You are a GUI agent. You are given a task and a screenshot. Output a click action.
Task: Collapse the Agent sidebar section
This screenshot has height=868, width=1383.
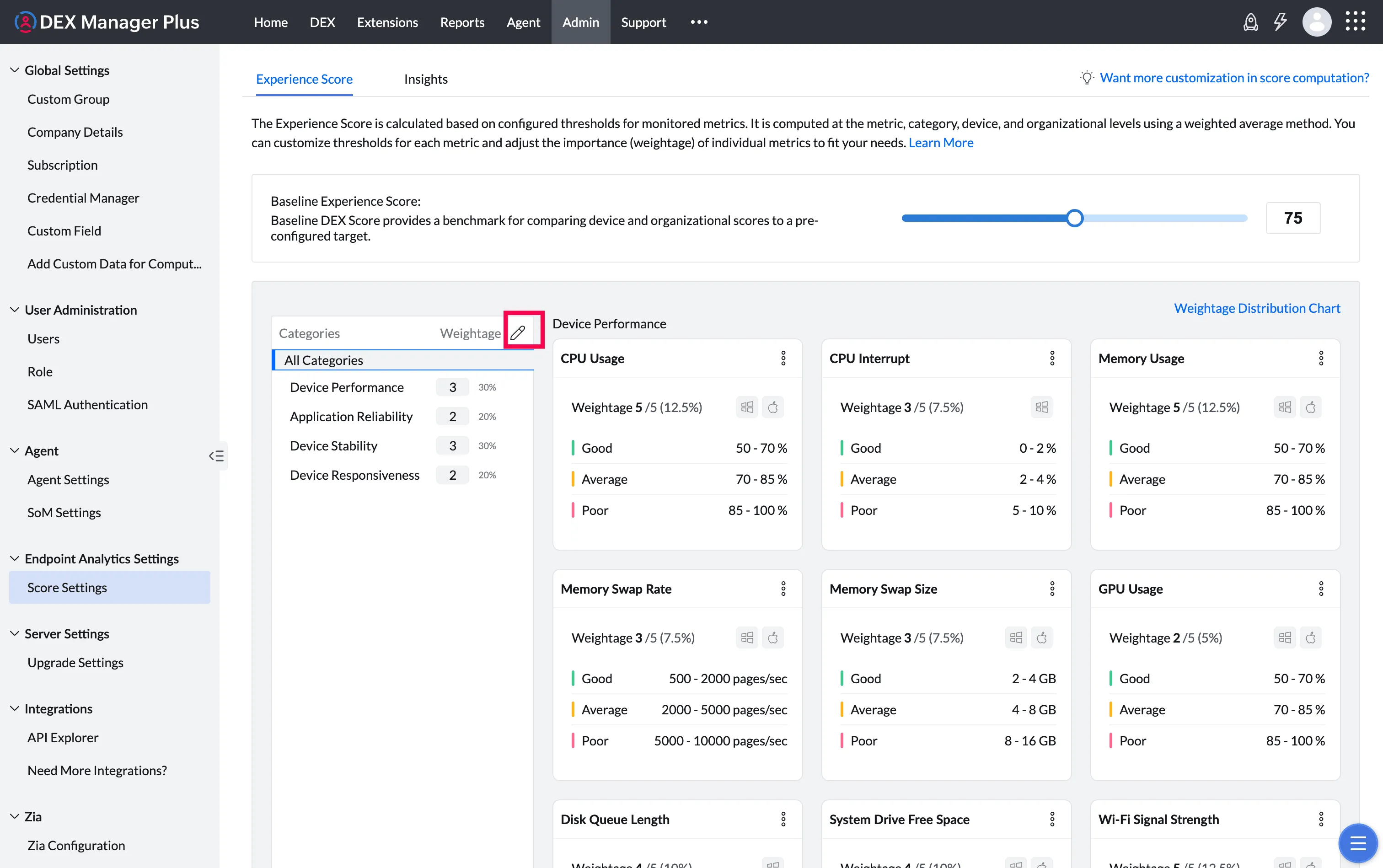tap(15, 450)
